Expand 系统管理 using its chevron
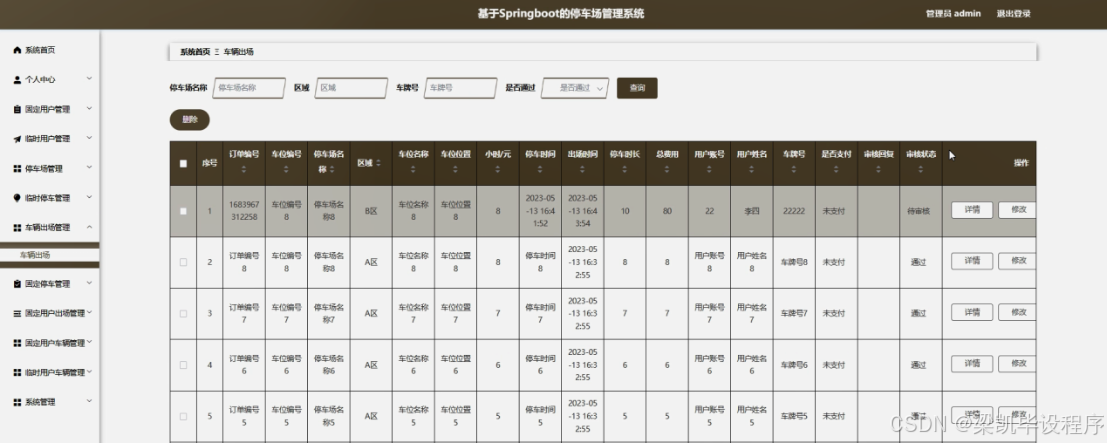 (89, 402)
